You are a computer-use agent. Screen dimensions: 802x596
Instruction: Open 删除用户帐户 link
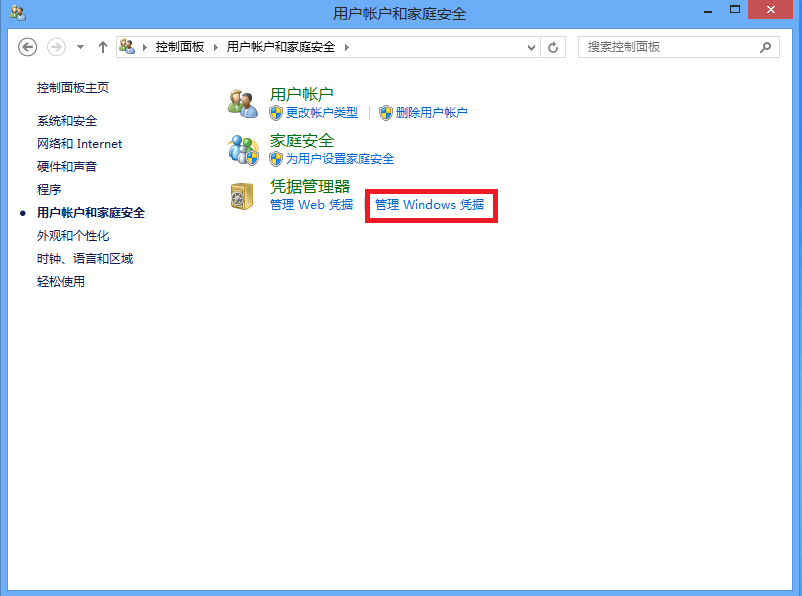432,113
